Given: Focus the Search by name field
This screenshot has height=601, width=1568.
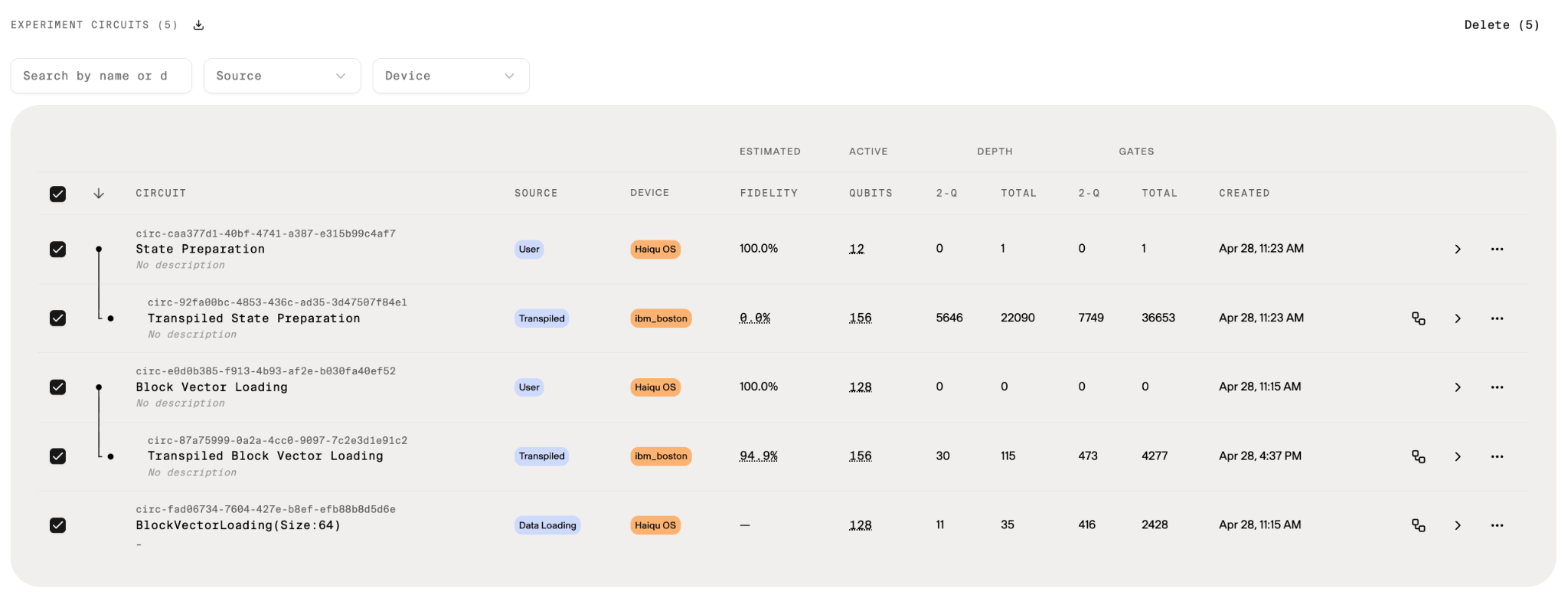Looking at the screenshot, I should click(101, 76).
